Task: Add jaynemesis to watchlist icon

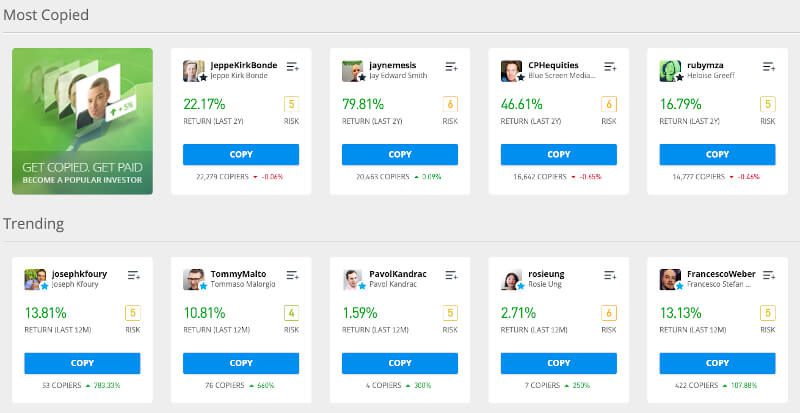Action: point(451,66)
